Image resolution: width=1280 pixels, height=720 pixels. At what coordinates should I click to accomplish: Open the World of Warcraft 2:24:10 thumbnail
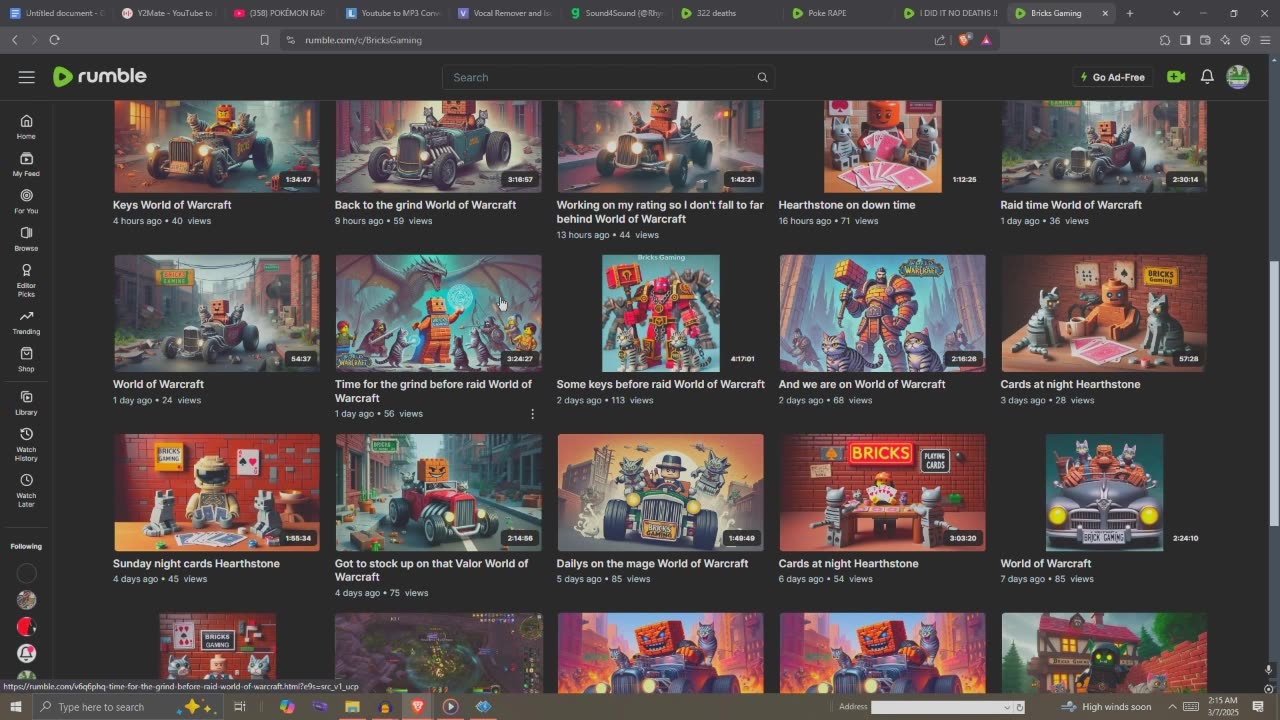[1104, 492]
